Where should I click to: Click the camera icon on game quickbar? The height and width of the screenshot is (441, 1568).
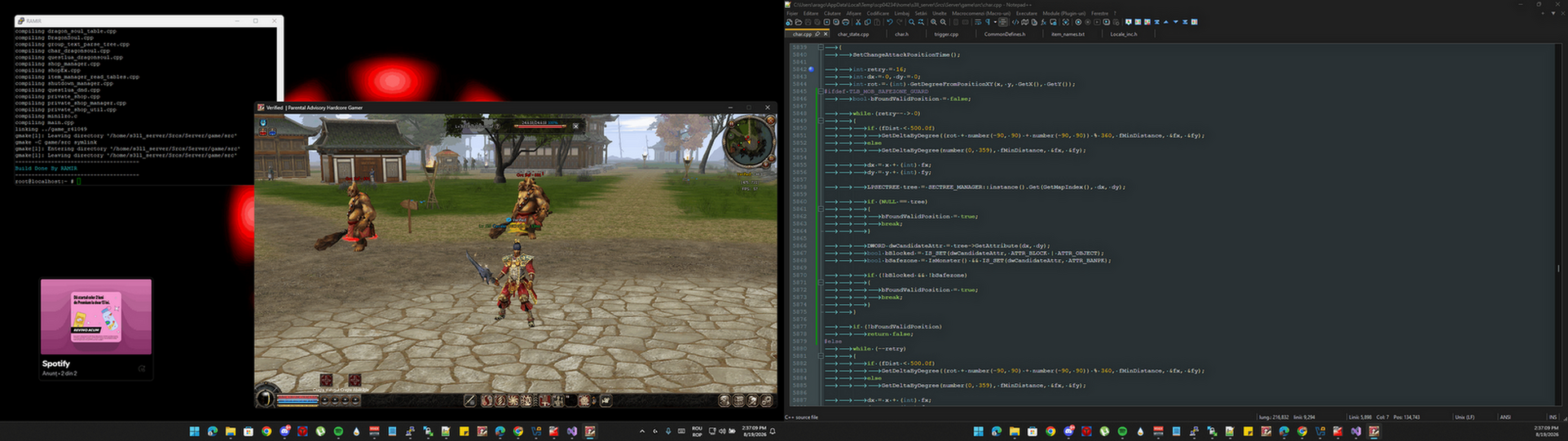click(x=606, y=400)
